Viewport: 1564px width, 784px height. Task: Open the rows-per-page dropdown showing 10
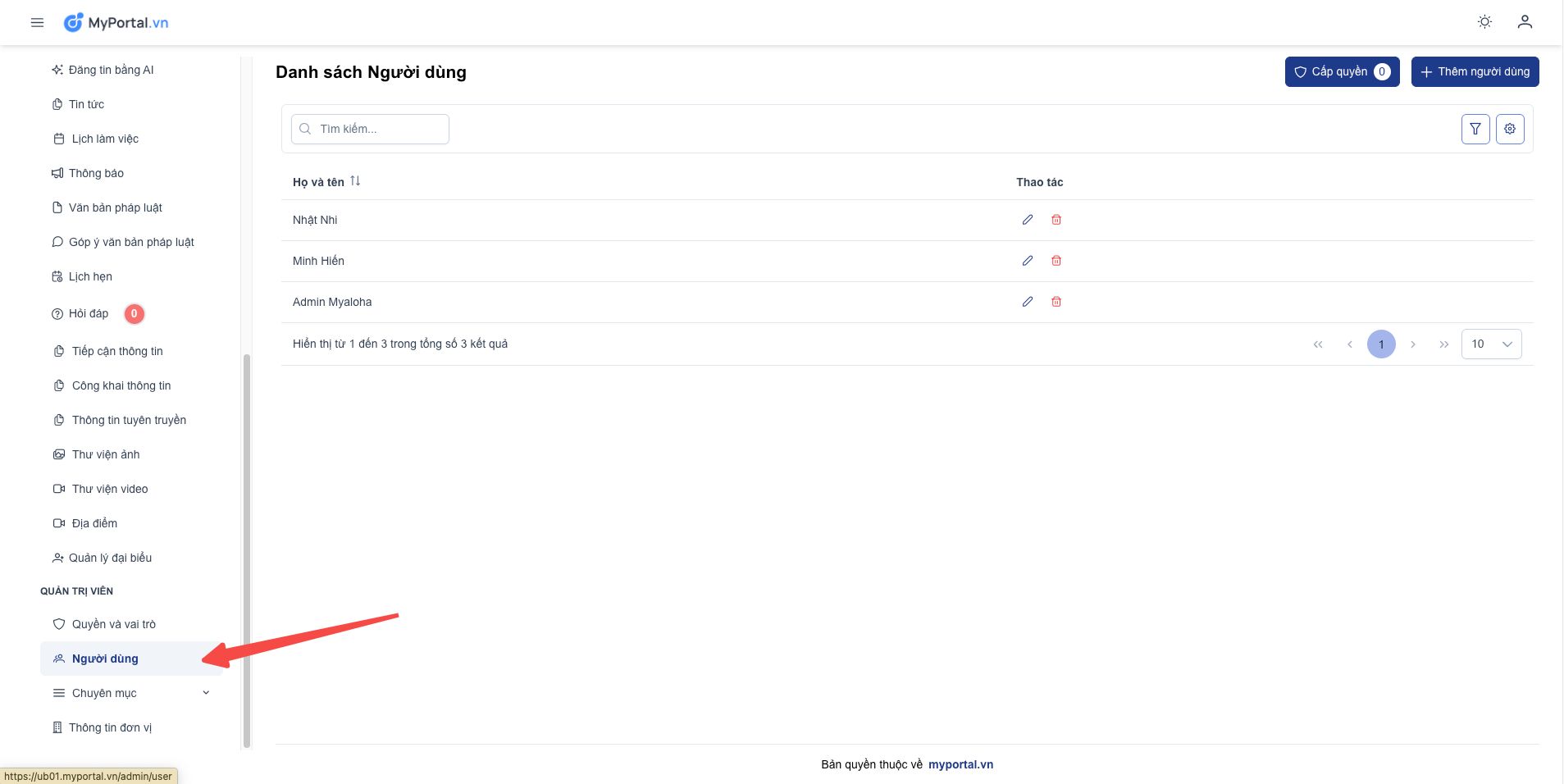[1490, 344]
